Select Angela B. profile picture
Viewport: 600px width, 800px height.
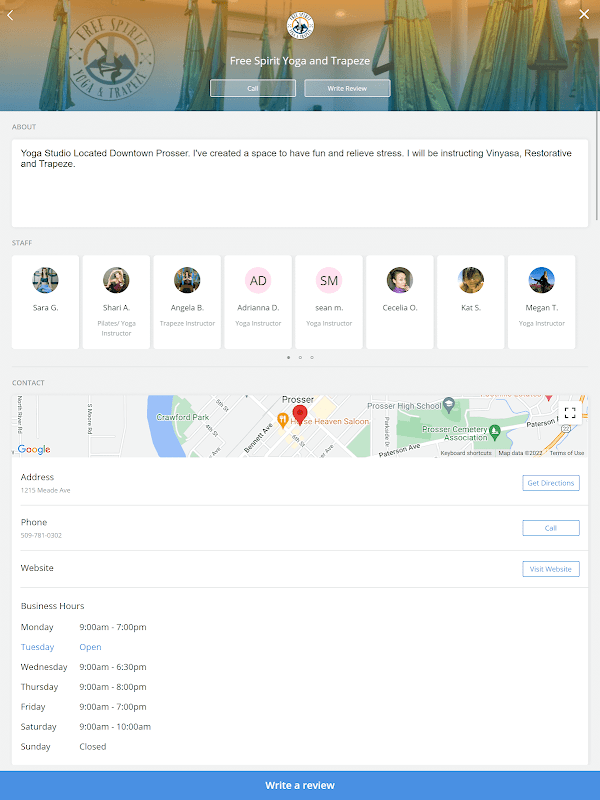(x=187, y=280)
